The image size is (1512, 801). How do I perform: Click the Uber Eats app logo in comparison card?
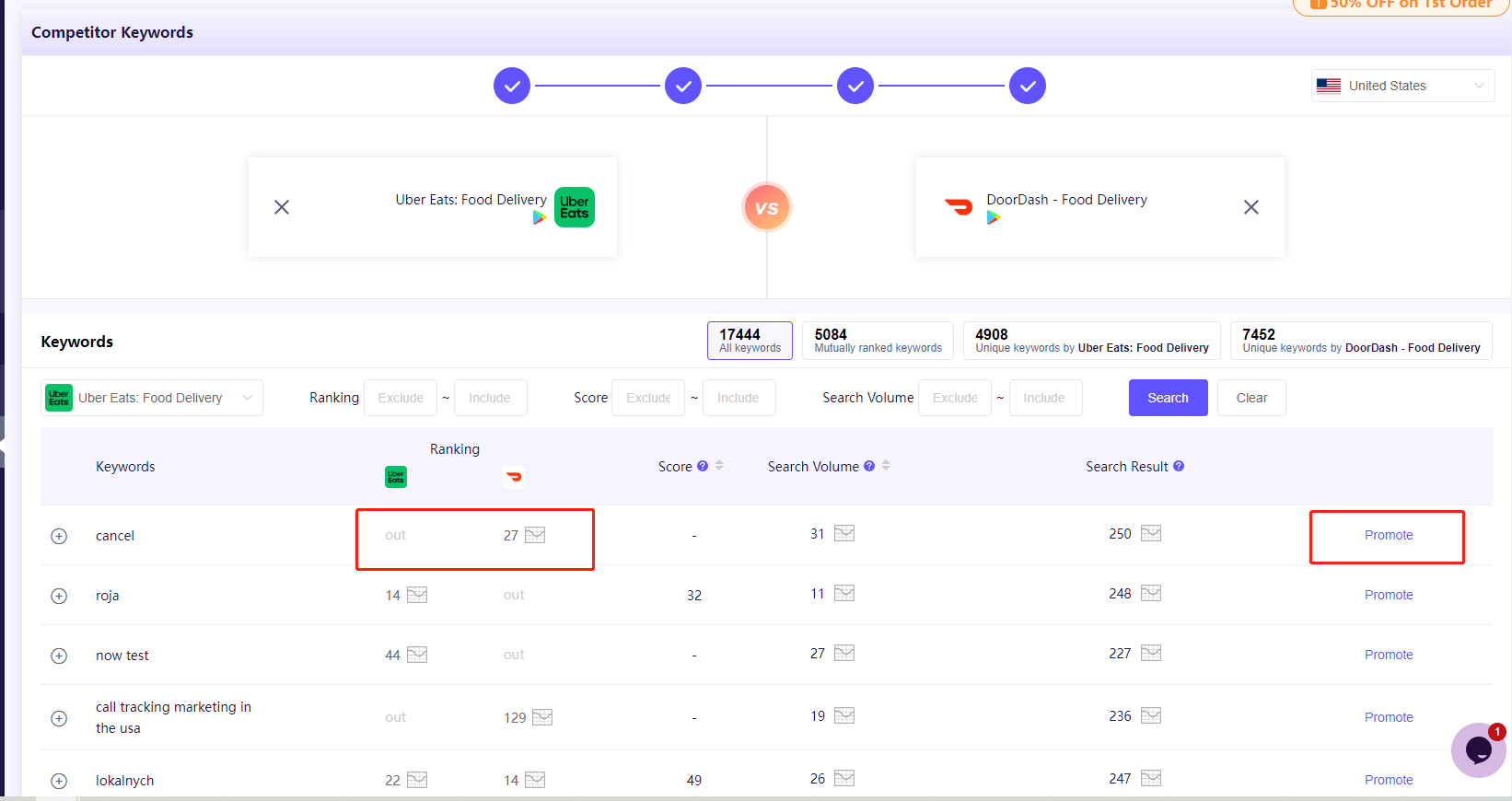pyautogui.click(x=575, y=207)
